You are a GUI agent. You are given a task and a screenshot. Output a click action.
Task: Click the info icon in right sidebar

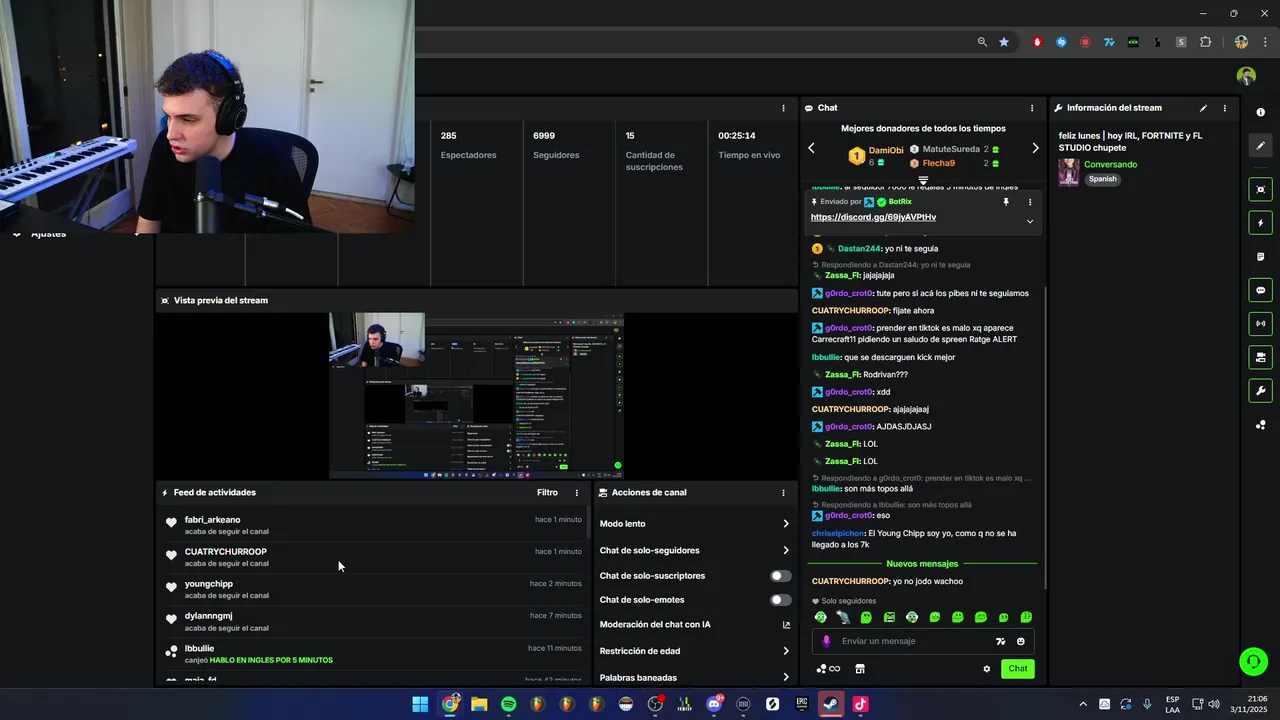pos(1260,113)
